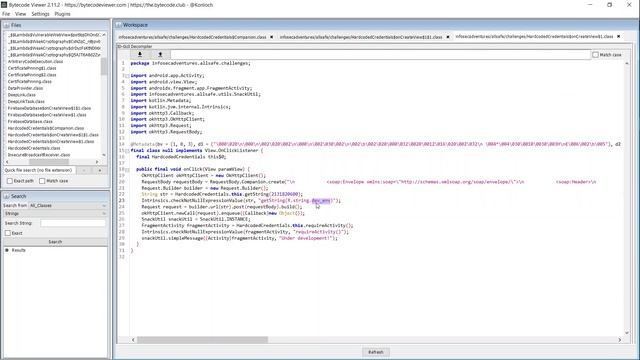Screen dimensions: 640x360
Task: Switch to the HardcodedCredentials$Companion.class tab
Action: coord(192,37)
